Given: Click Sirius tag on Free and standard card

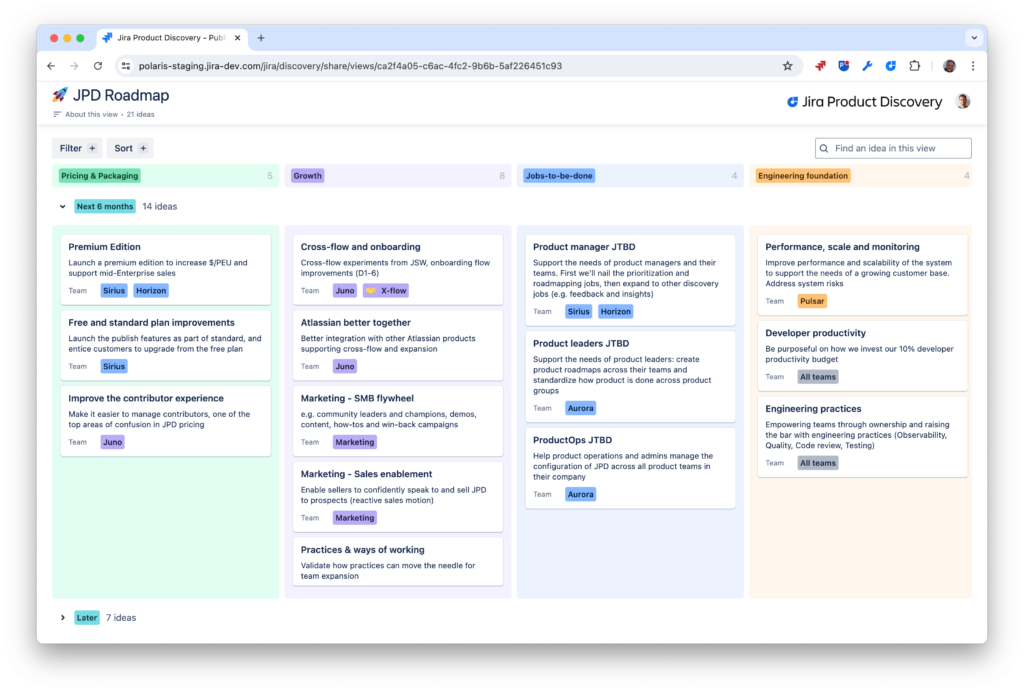Looking at the screenshot, I should coord(114,366).
